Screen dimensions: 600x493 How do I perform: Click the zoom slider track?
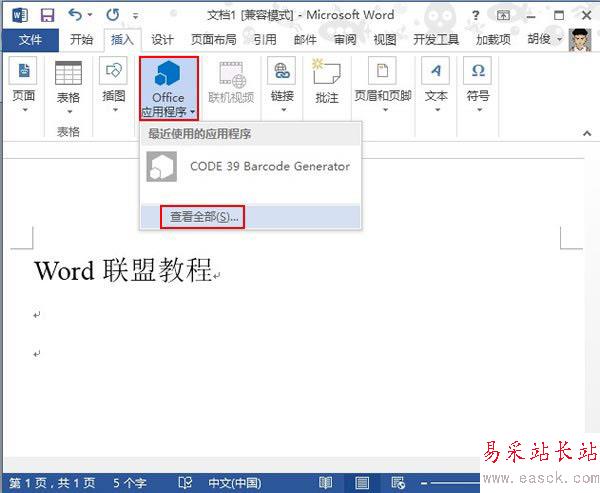coord(455,483)
